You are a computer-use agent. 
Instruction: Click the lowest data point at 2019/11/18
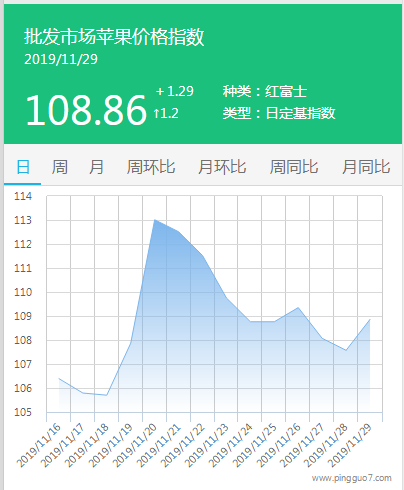coord(106,395)
